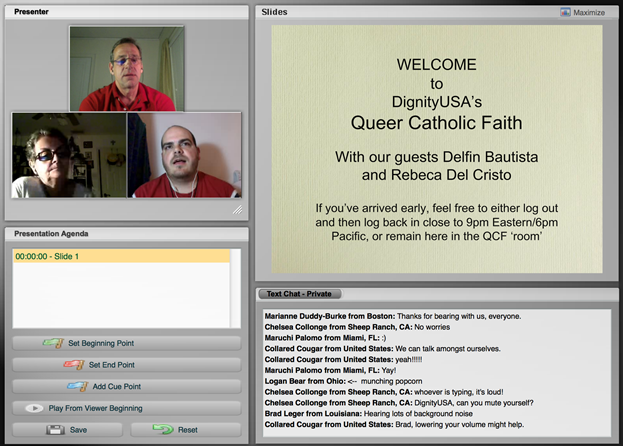Click the green arrow Reset icon
623x446 pixels.
(x=162, y=429)
